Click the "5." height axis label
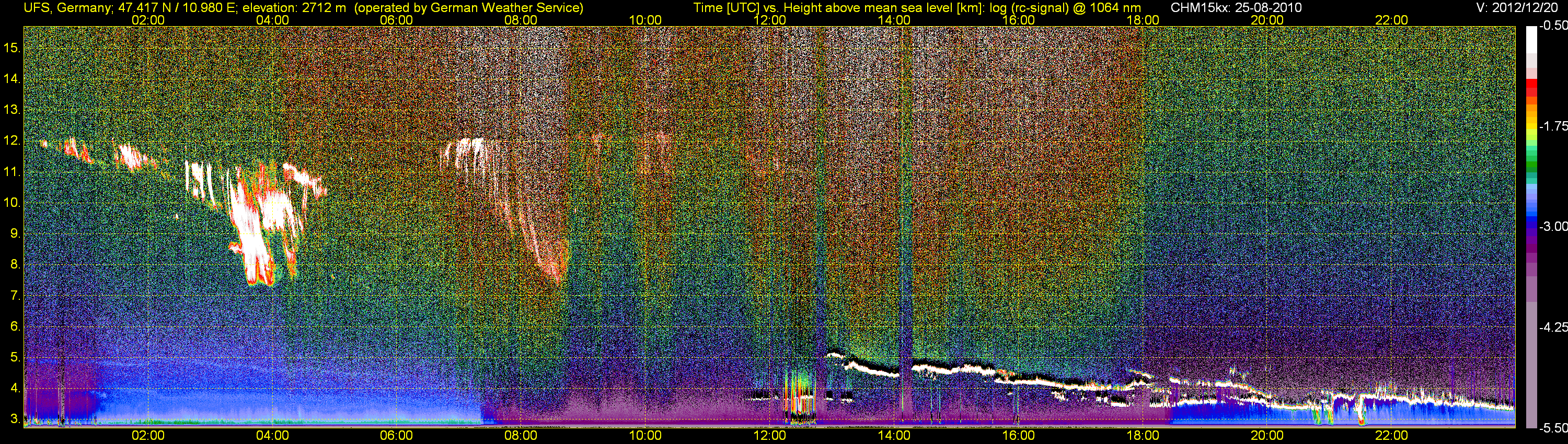 coord(16,358)
